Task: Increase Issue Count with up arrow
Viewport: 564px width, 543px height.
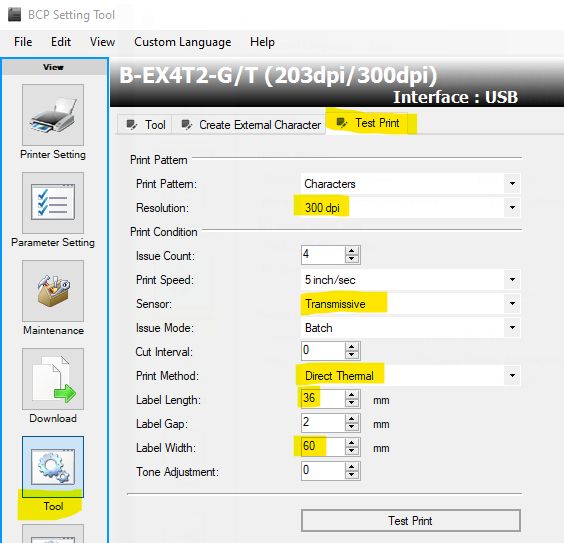Action: 352,251
